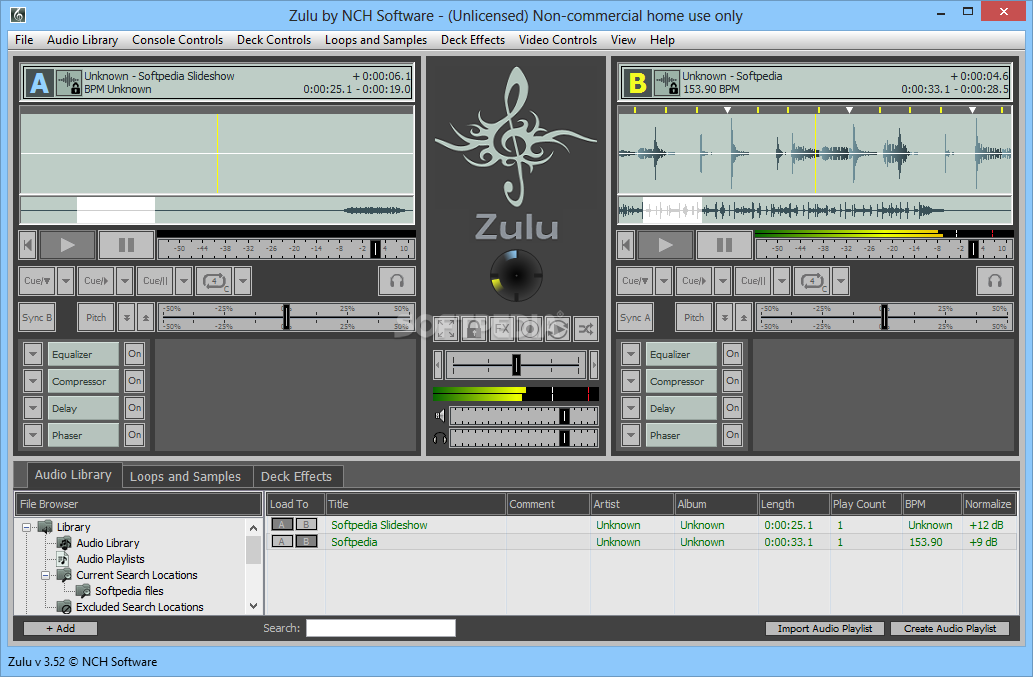
Task: Click Deck B waveform lock icon beside letter B
Action: tap(667, 83)
